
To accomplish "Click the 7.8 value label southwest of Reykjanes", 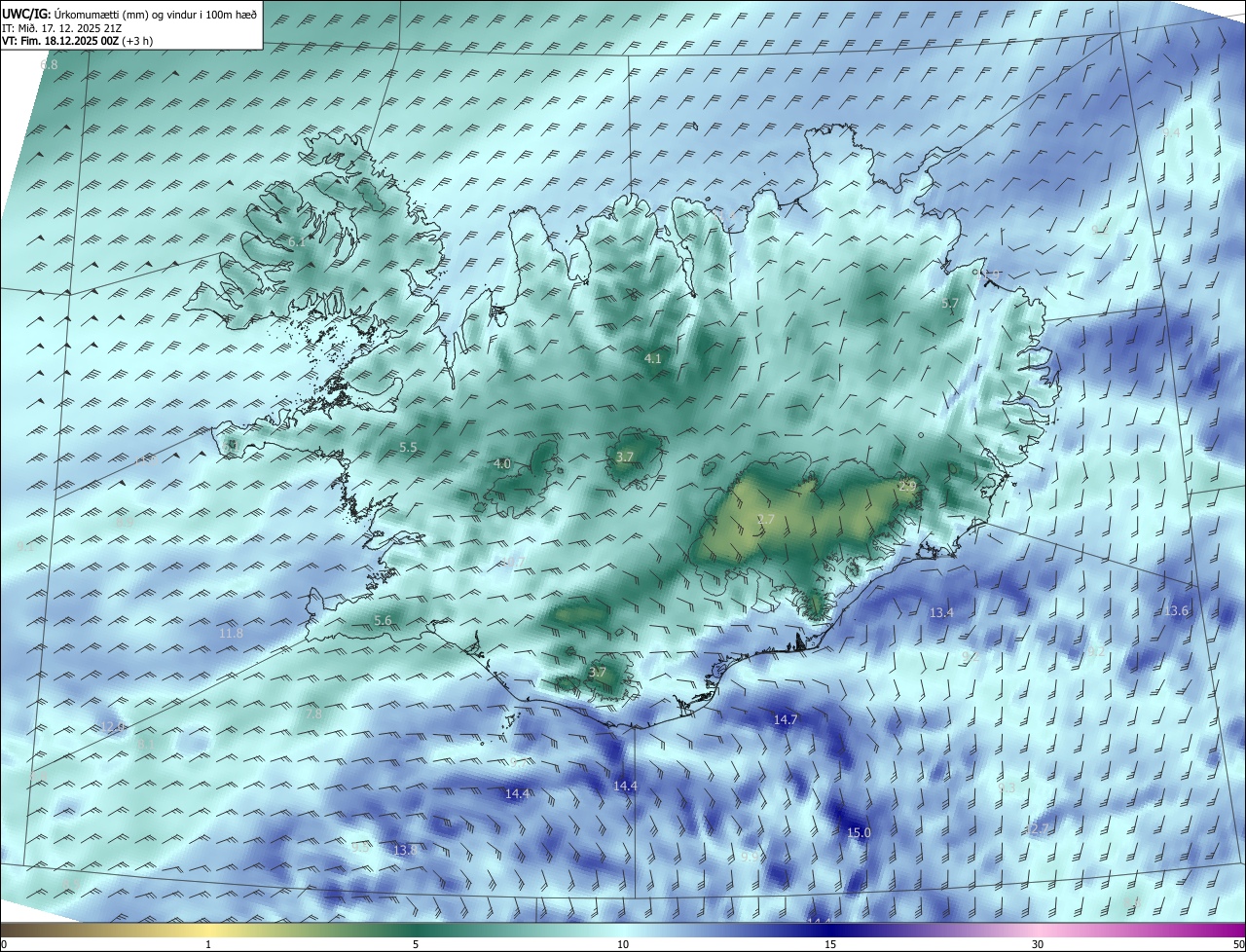I will tap(313, 714).
